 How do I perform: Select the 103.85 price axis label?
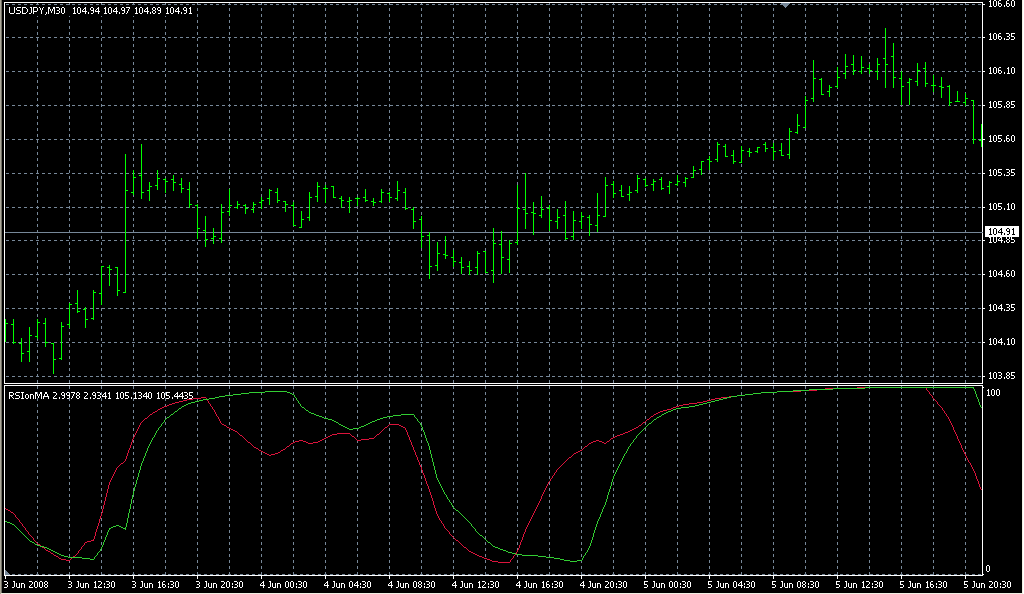coord(1001,376)
